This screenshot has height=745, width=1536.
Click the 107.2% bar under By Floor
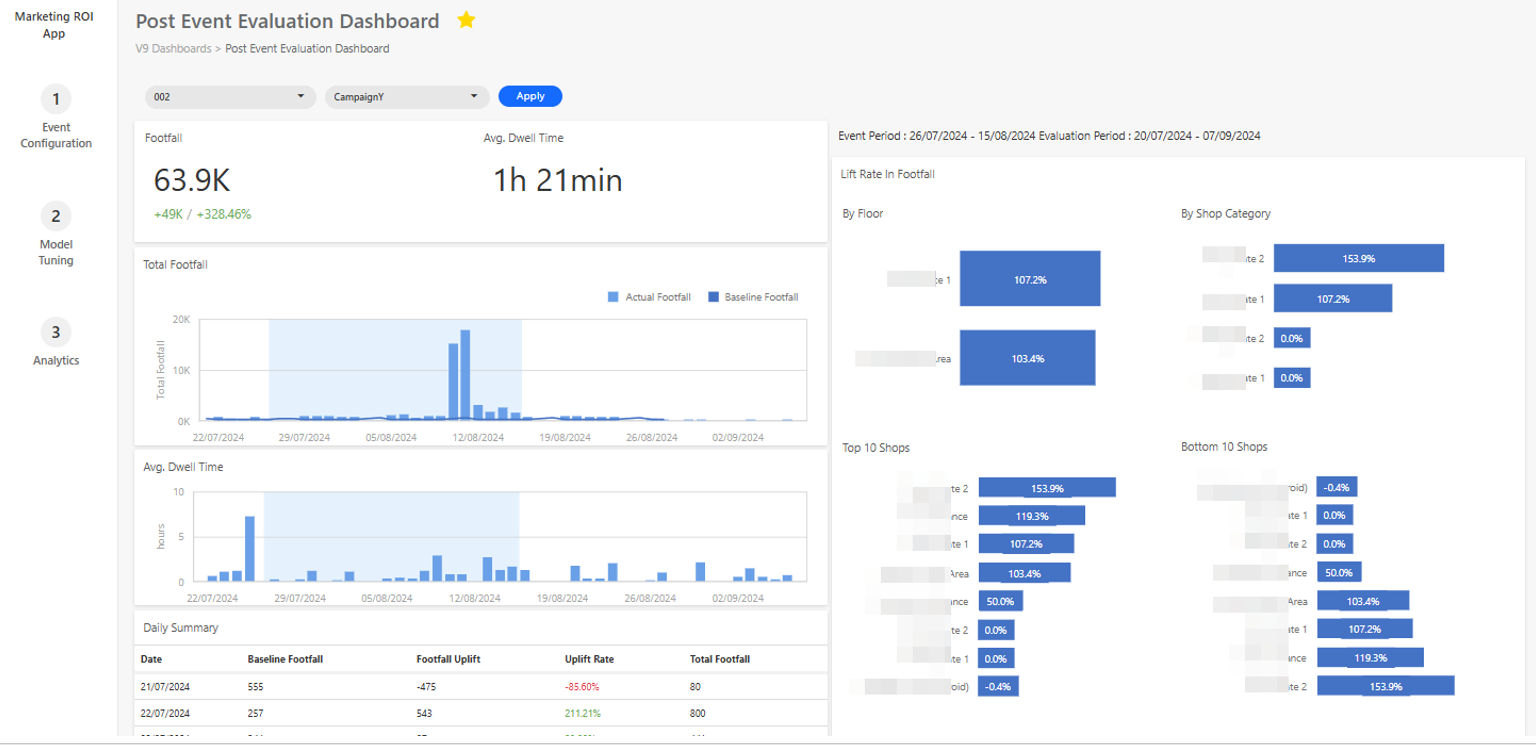click(1030, 279)
